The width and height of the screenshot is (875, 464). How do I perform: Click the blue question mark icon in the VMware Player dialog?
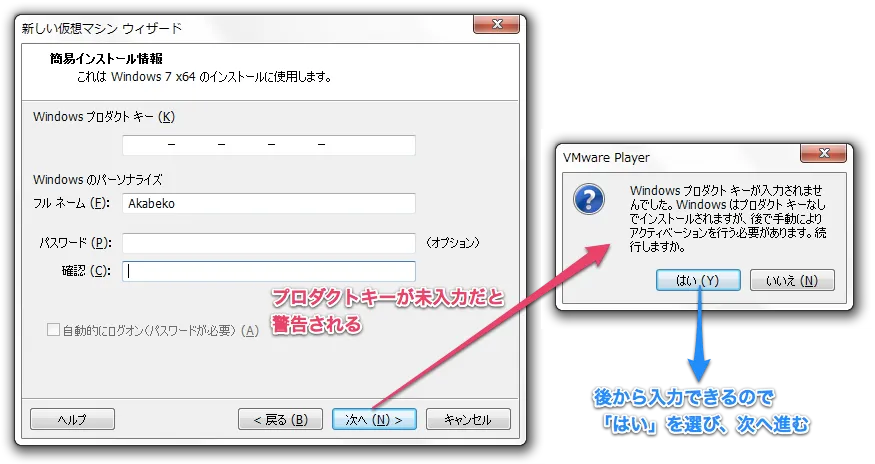click(x=589, y=198)
